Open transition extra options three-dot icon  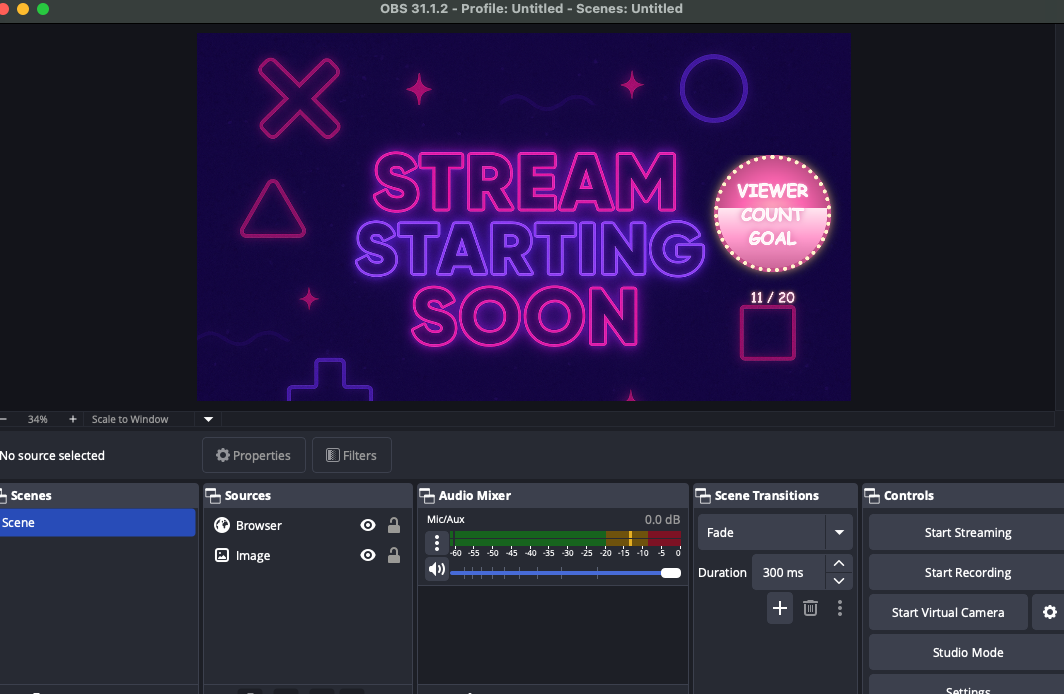coord(840,608)
